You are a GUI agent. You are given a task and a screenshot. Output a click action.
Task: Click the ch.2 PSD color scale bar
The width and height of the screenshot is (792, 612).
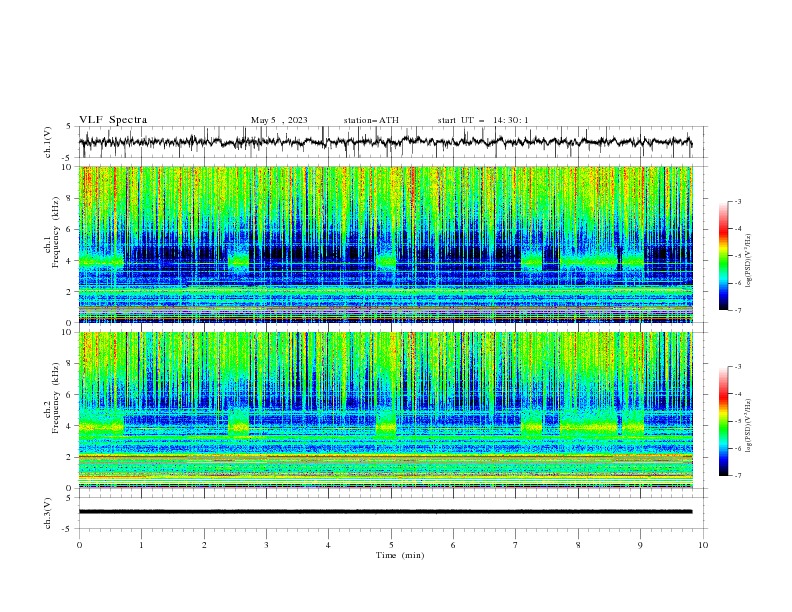click(724, 421)
